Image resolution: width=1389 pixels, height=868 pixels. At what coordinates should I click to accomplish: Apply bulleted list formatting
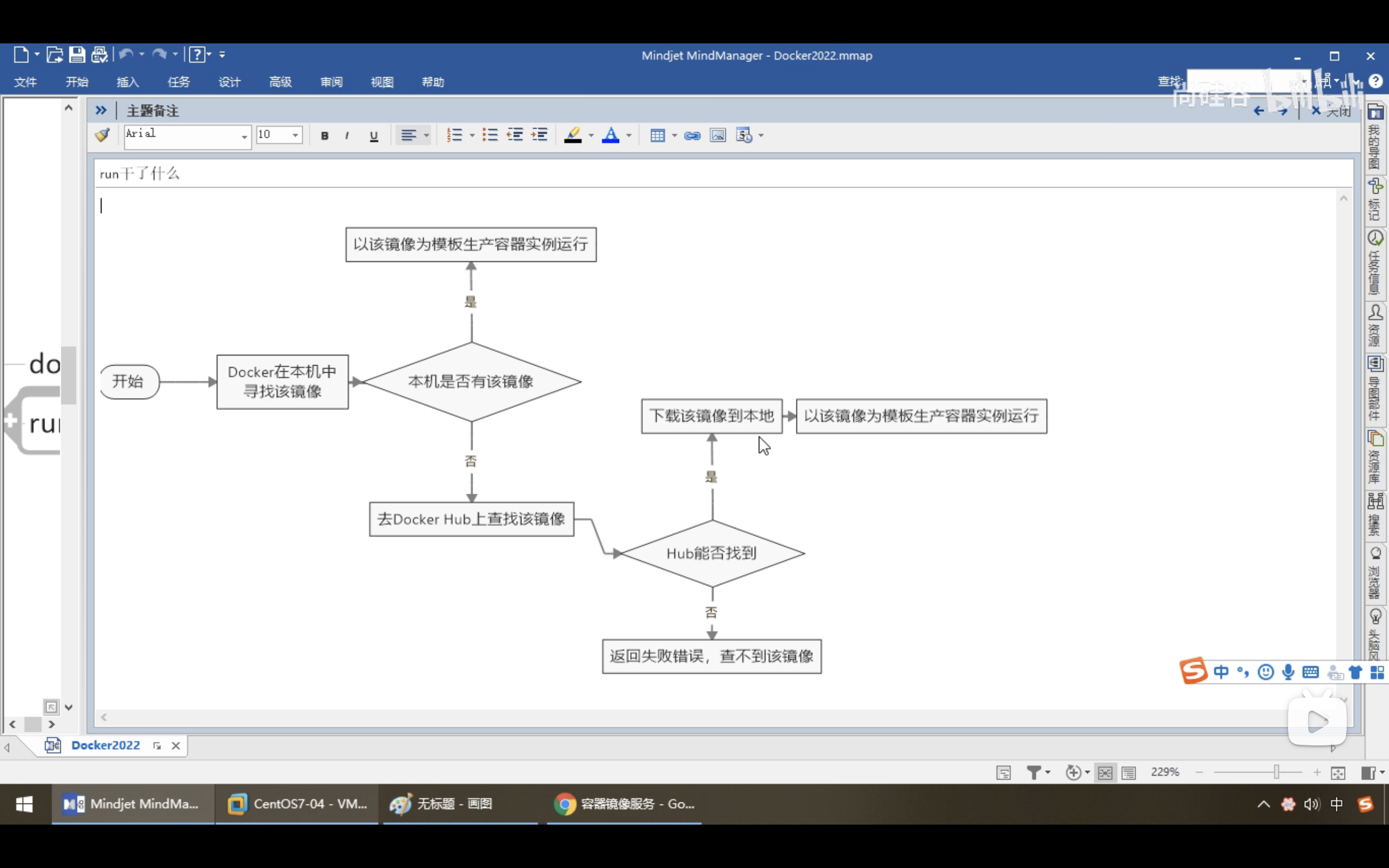490,135
